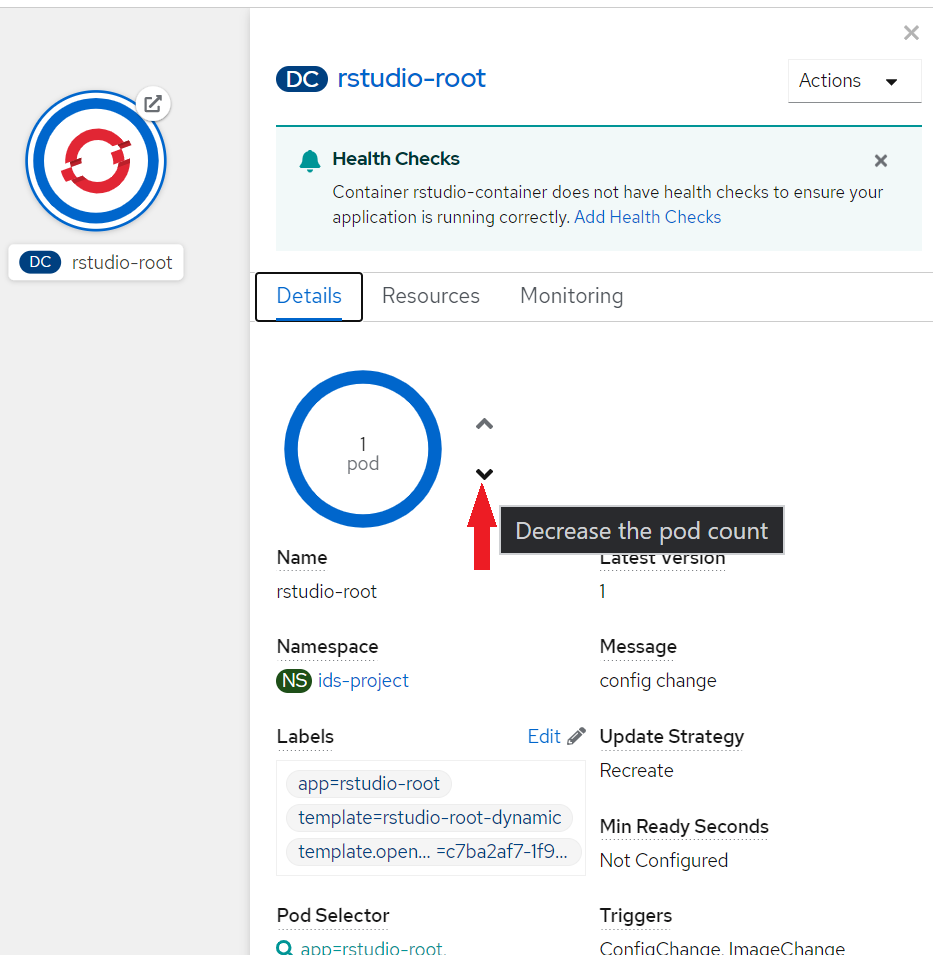Image resolution: width=933 pixels, height=955 pixels.
Task: Click the 'Not Configured' value
Action: pos(664,861)
